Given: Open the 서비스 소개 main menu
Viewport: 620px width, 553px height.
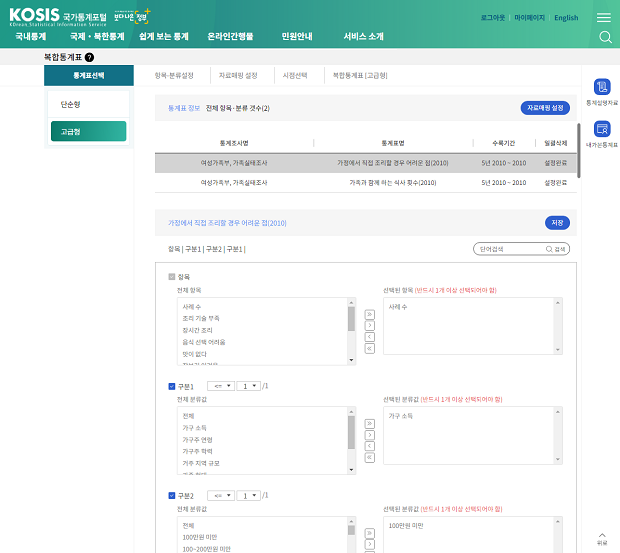Looking at the screenshot, I should (363, 37).
